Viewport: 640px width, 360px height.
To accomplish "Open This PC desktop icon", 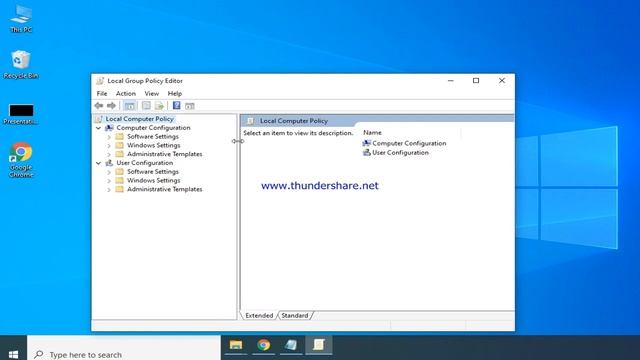I will pos(21,19).
